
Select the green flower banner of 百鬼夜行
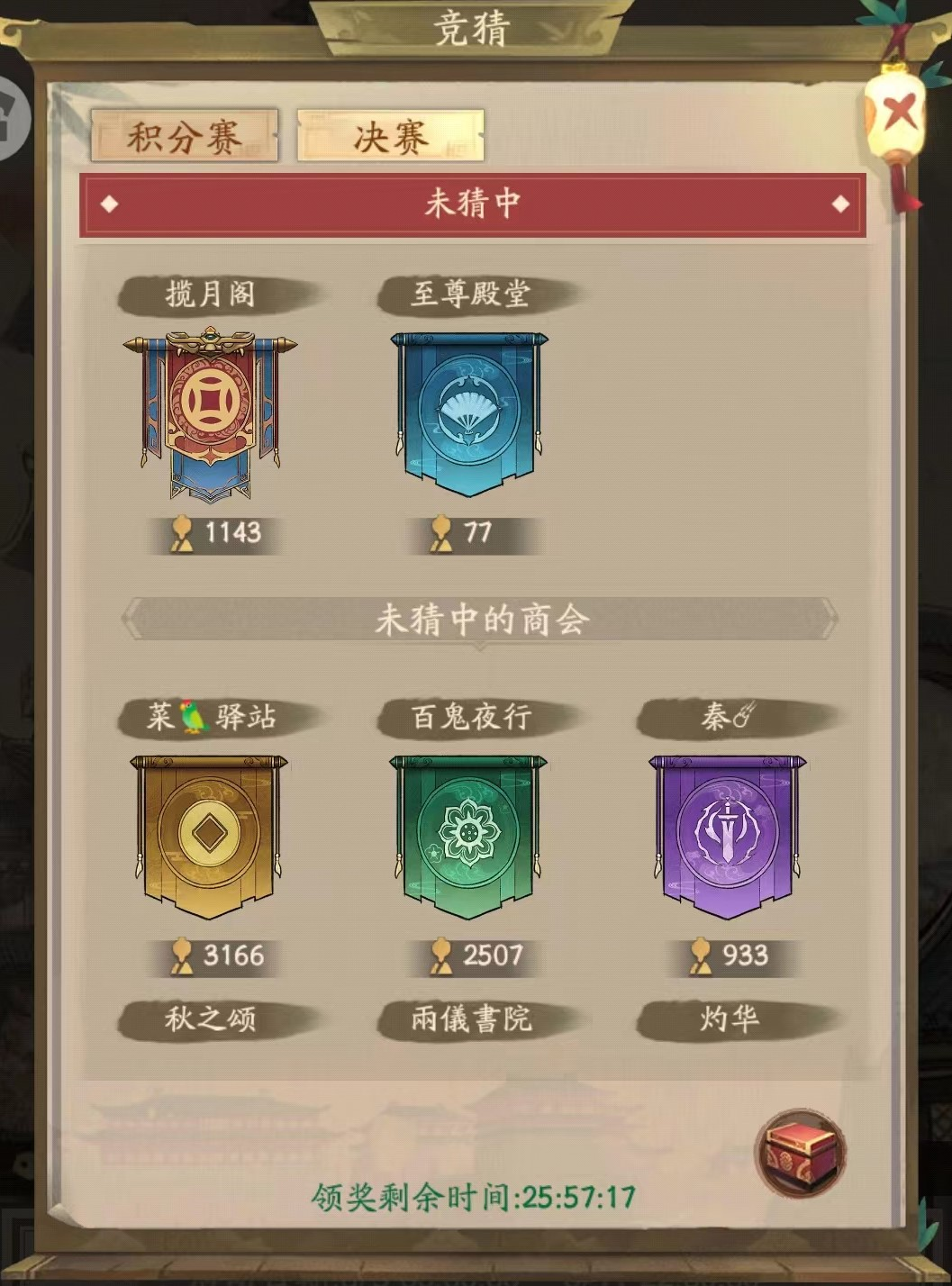[x=468, y=837]
